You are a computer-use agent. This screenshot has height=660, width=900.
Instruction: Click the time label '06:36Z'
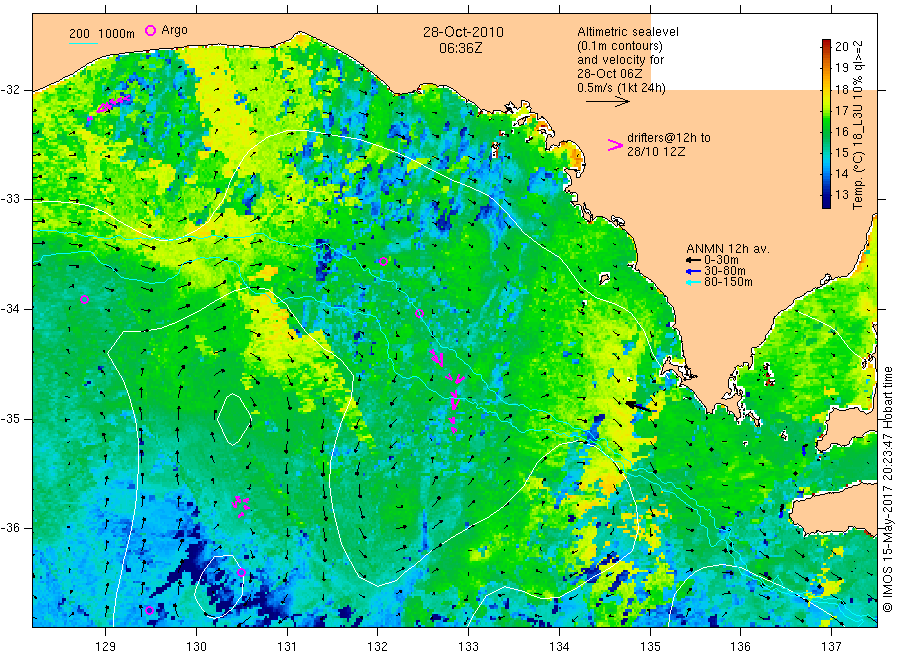(x=460, y=48)
